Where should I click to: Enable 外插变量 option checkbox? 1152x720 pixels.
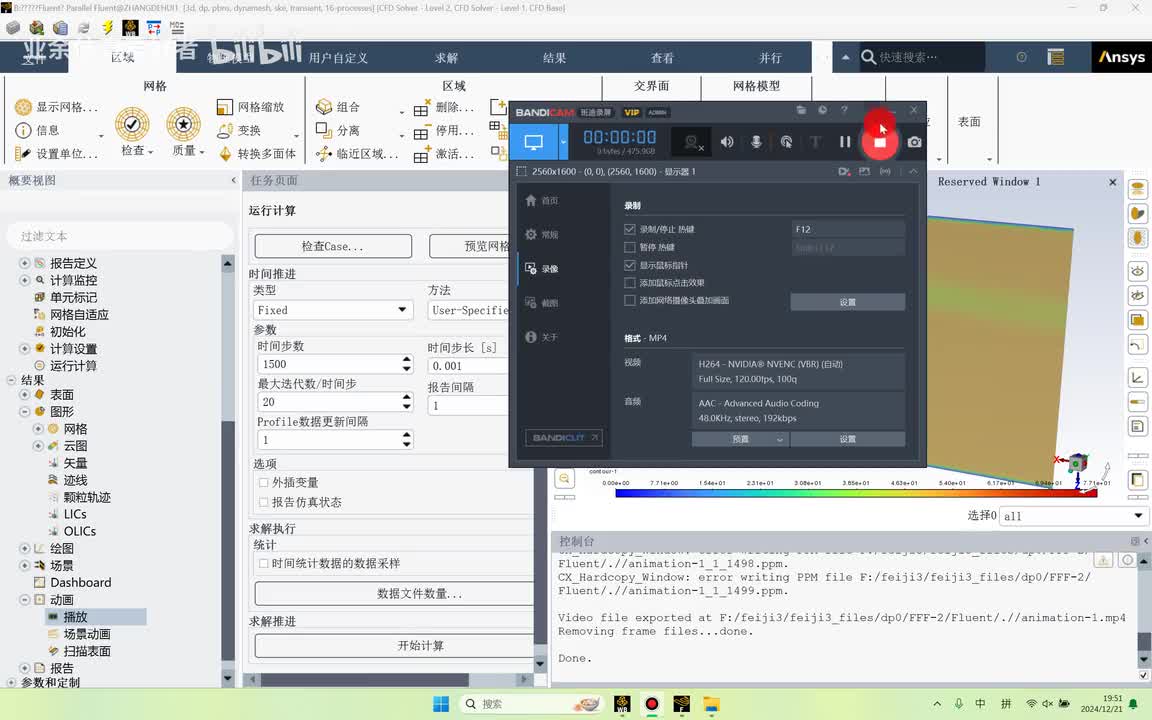click(x=263, y=483)
